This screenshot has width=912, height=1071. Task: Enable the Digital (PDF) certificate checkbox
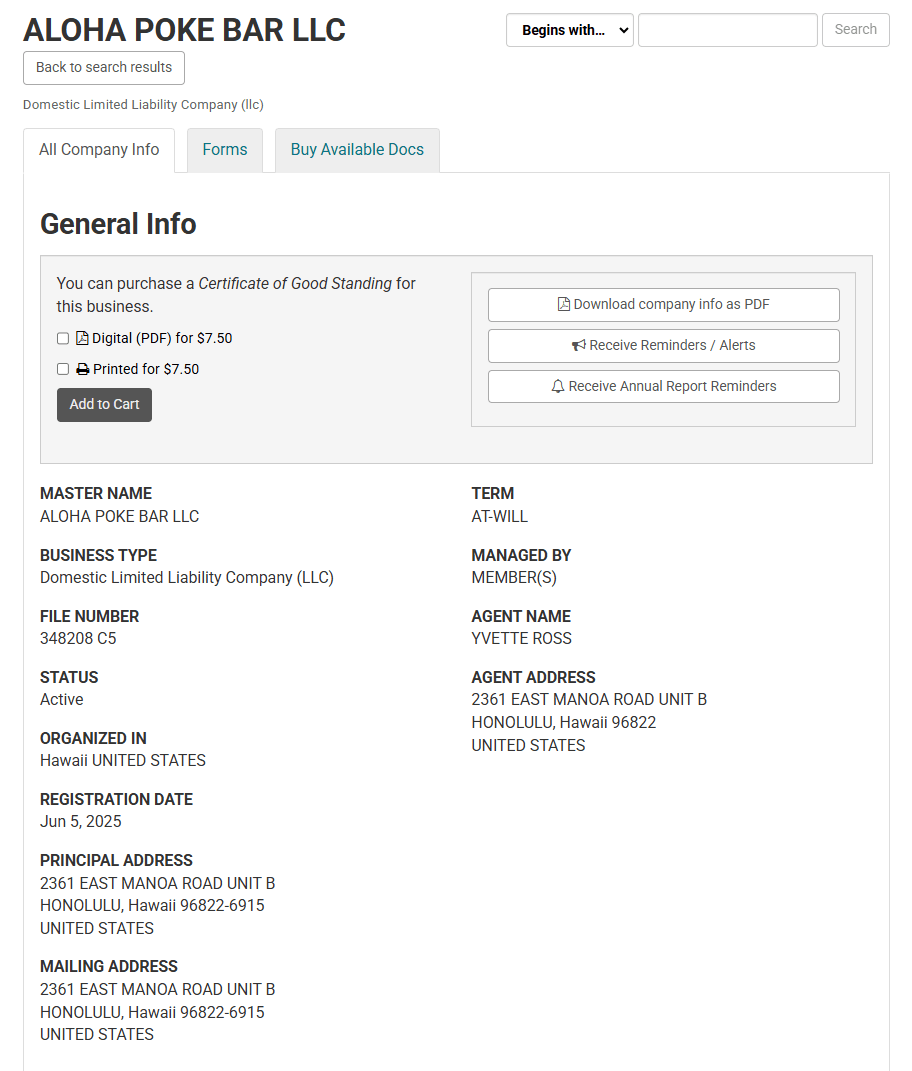(x=63, y=339)
